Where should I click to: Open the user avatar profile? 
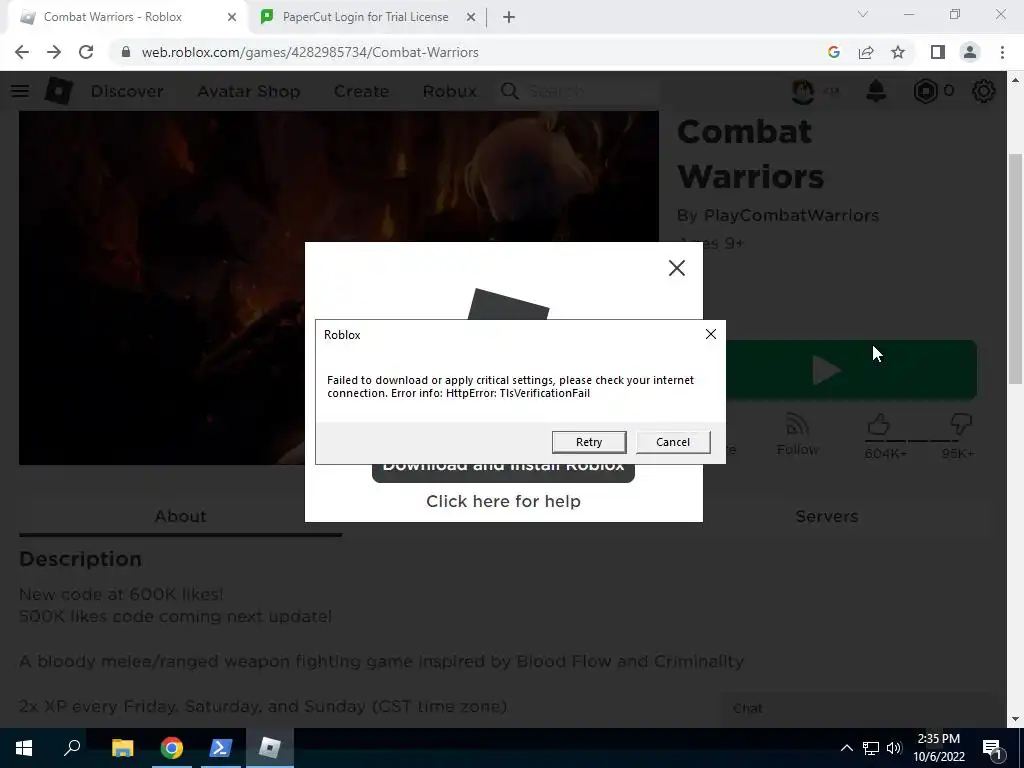tap(803, 91)
